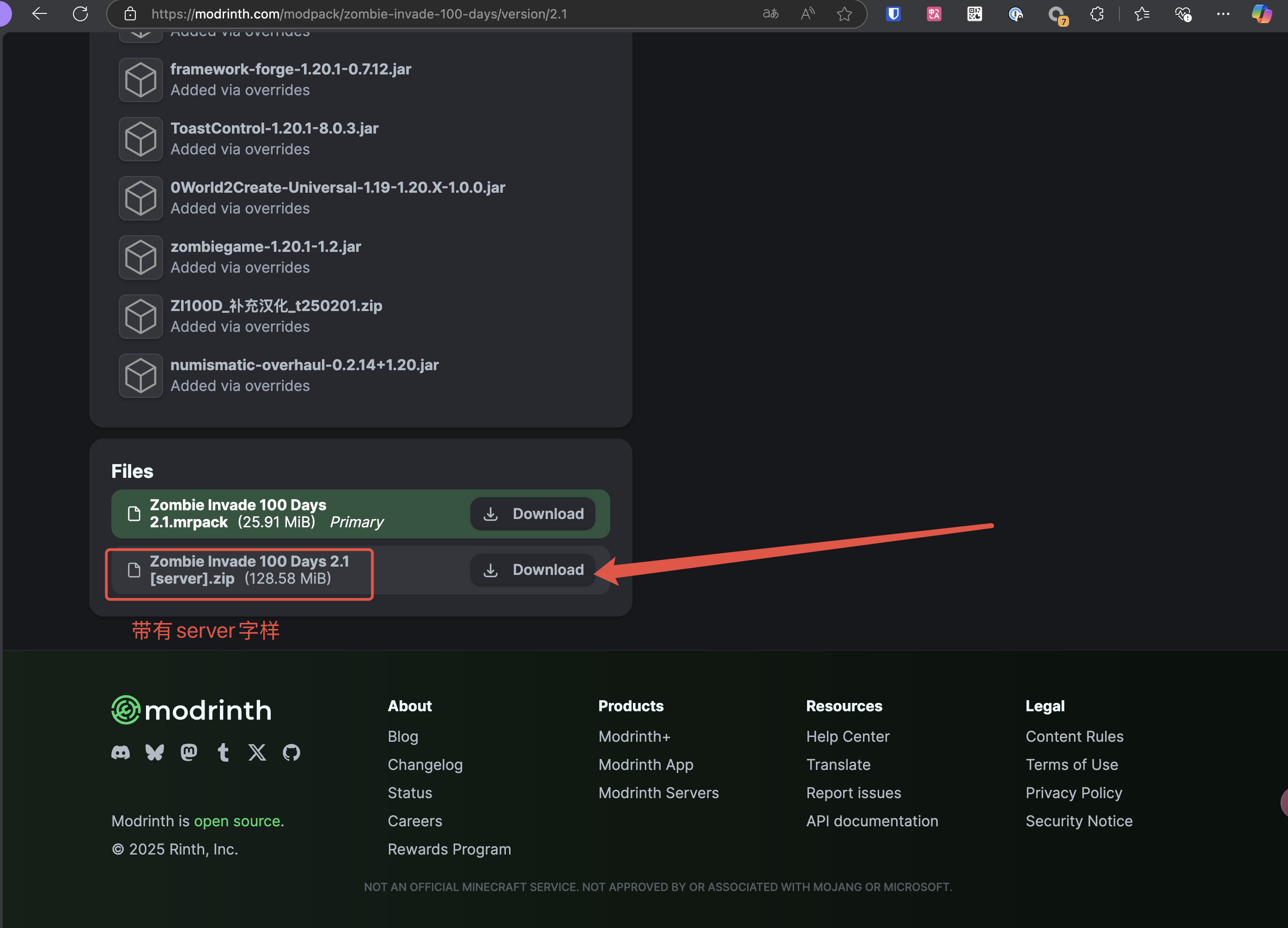Viewport: 1288px width, 928px height.
Task: Click the file icon beside the 2.1.mrpack entry
Action: 134,514
